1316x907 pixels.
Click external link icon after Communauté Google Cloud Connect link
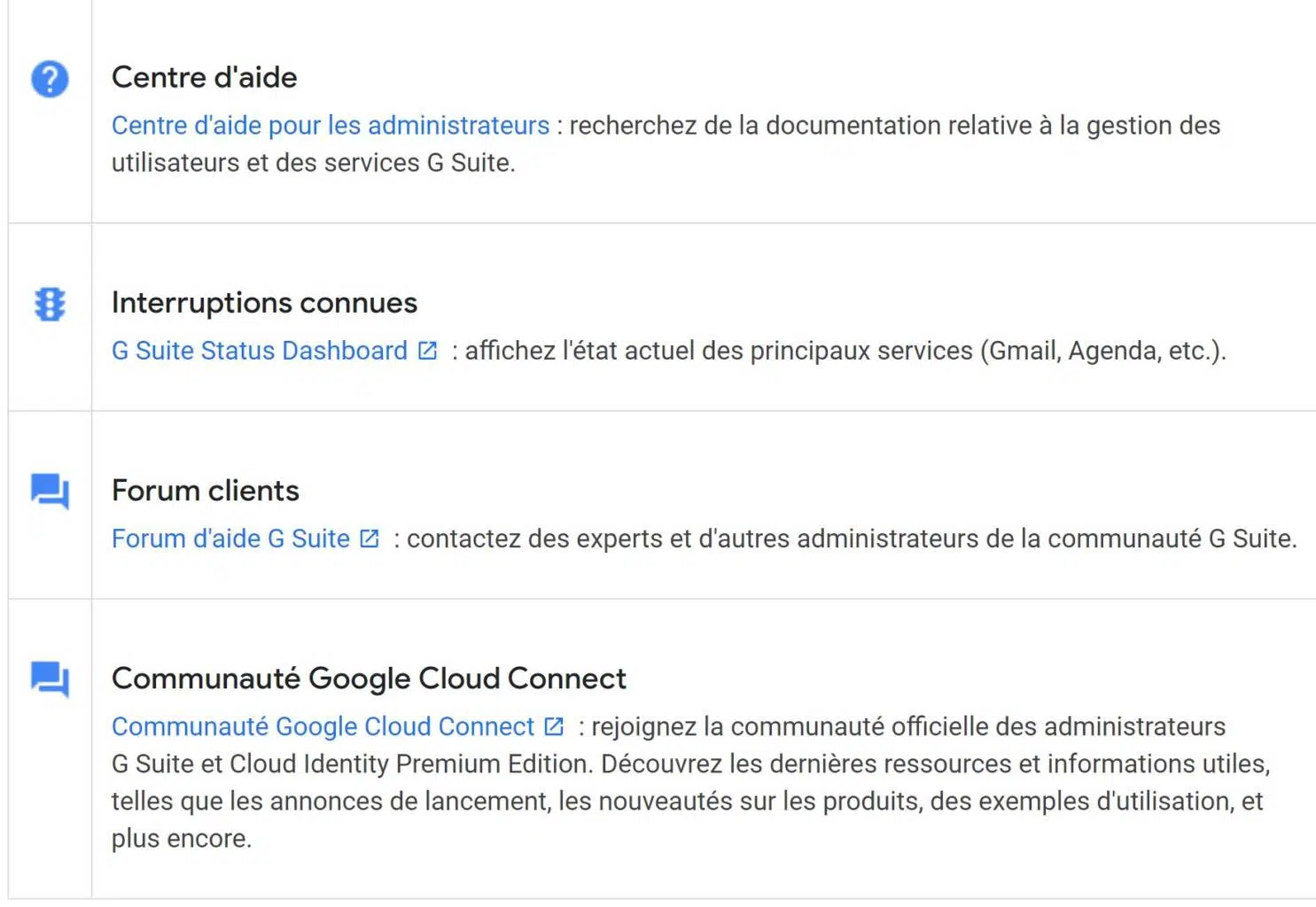pyautogui.click(x=554, y=726)
